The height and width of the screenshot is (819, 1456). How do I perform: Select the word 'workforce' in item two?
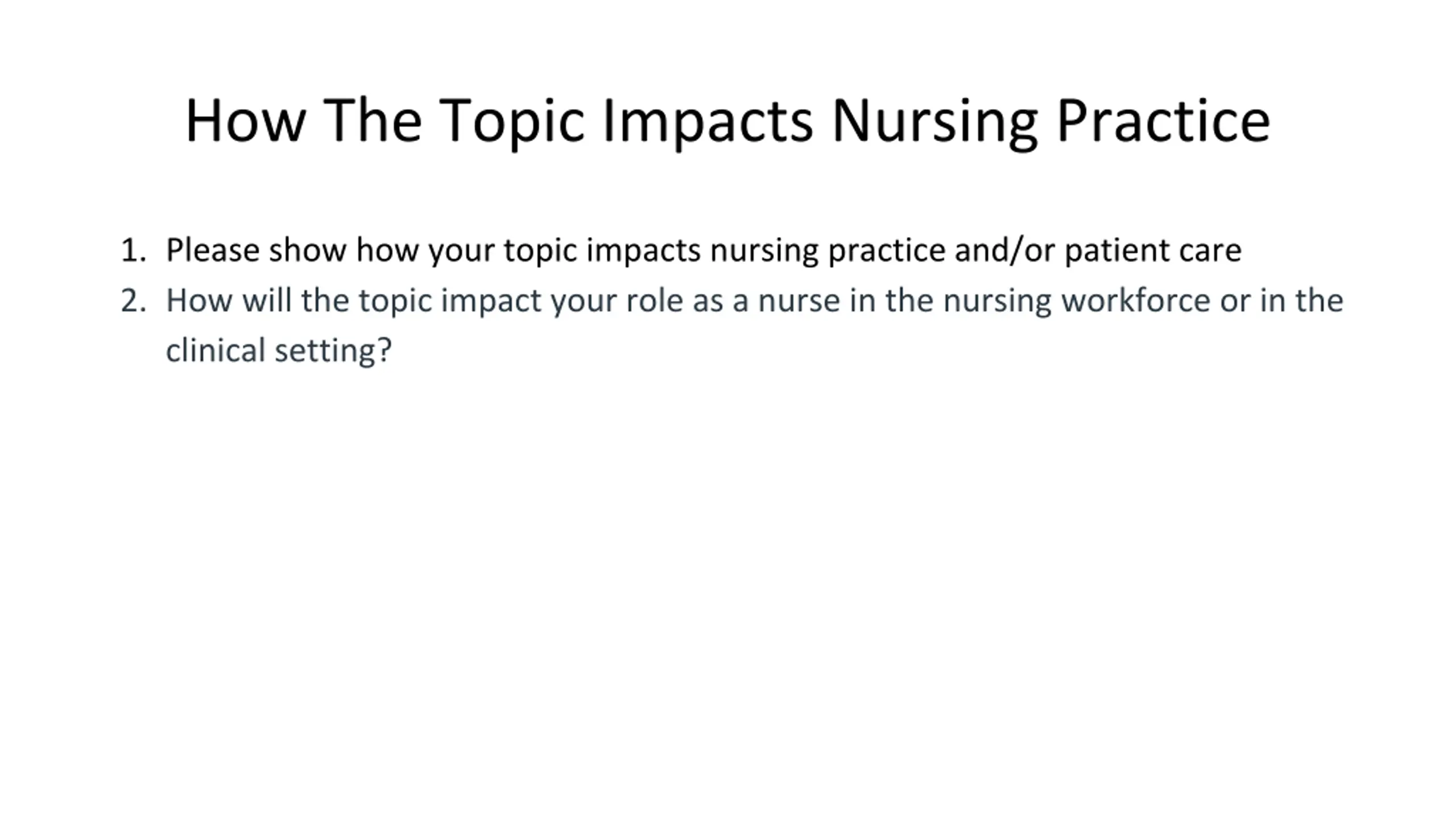point(1136,300)
